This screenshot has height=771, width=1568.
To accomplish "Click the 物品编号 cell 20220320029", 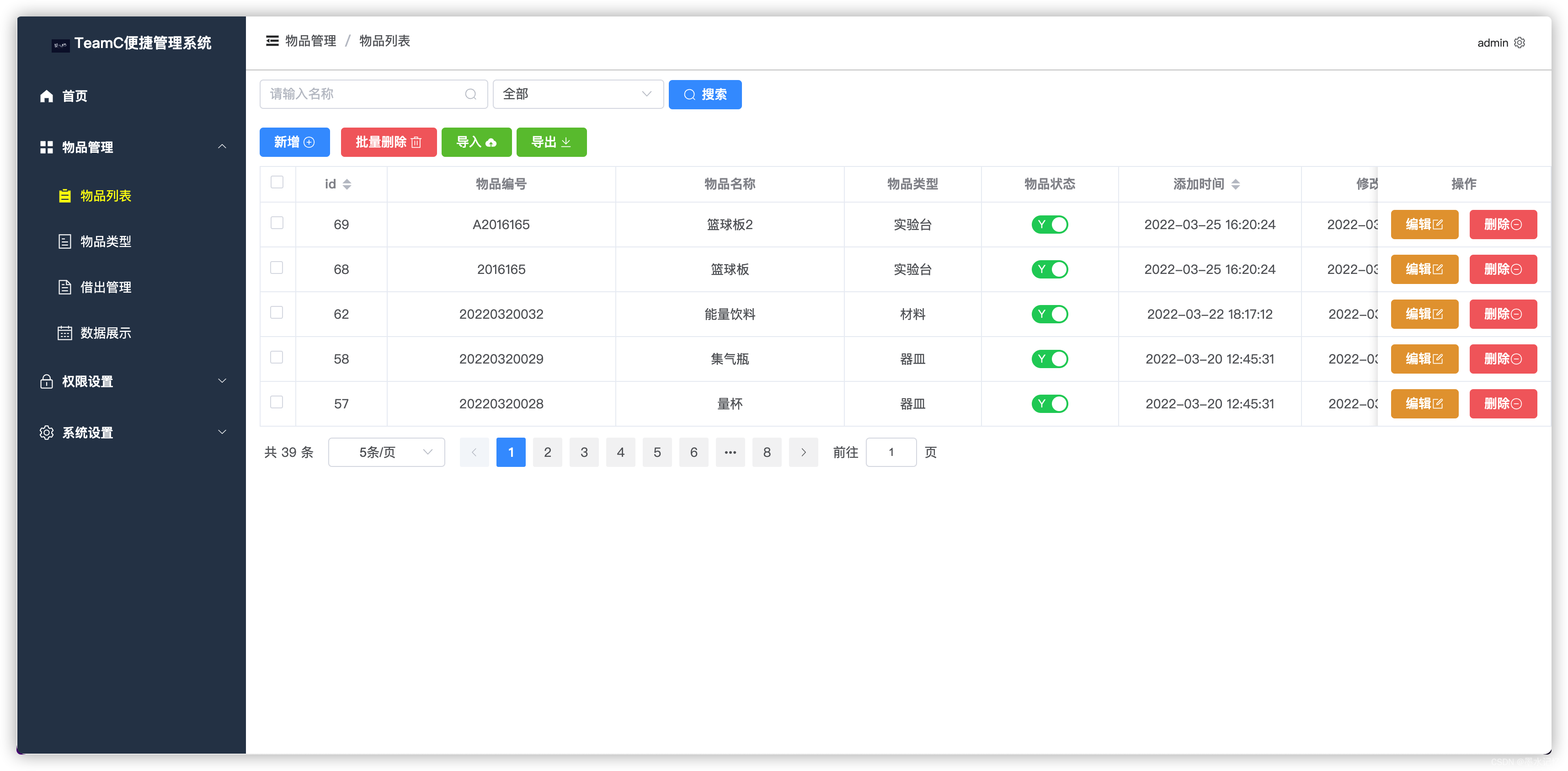I will (501, 359).
